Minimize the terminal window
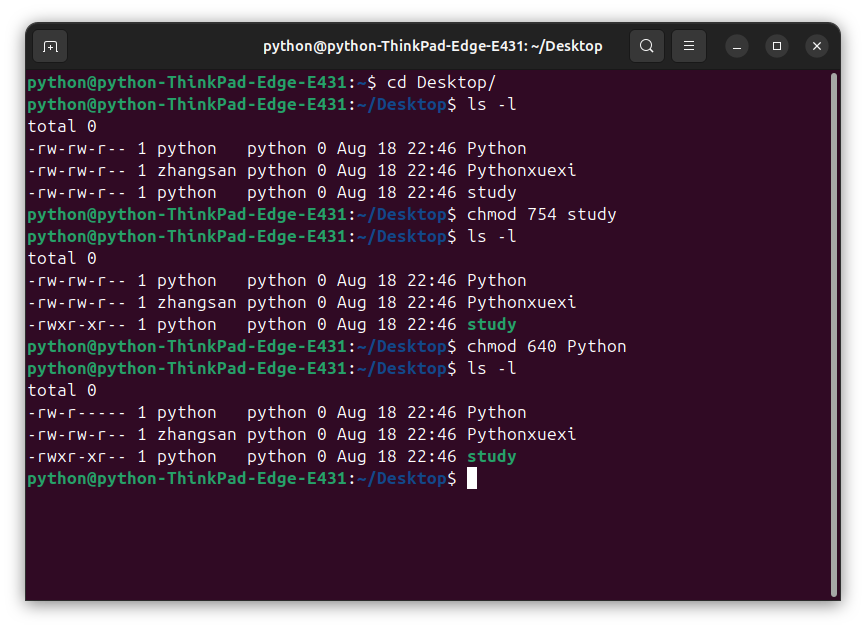866x629 pixels. point(737,46)
